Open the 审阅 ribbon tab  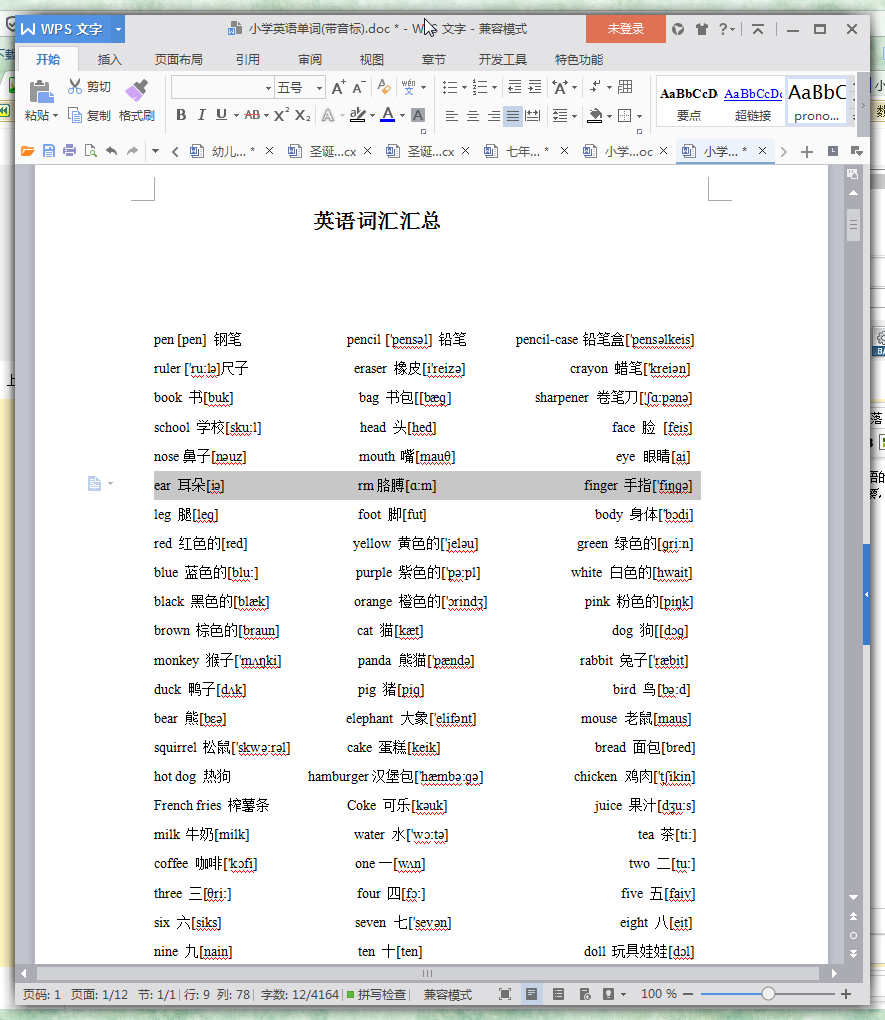click(x=310, y=59)
